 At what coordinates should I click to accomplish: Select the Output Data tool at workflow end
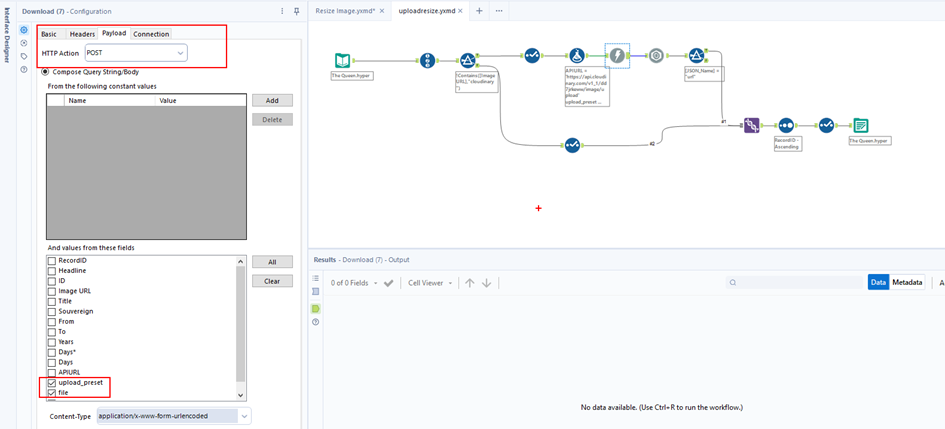click(860, 125)
